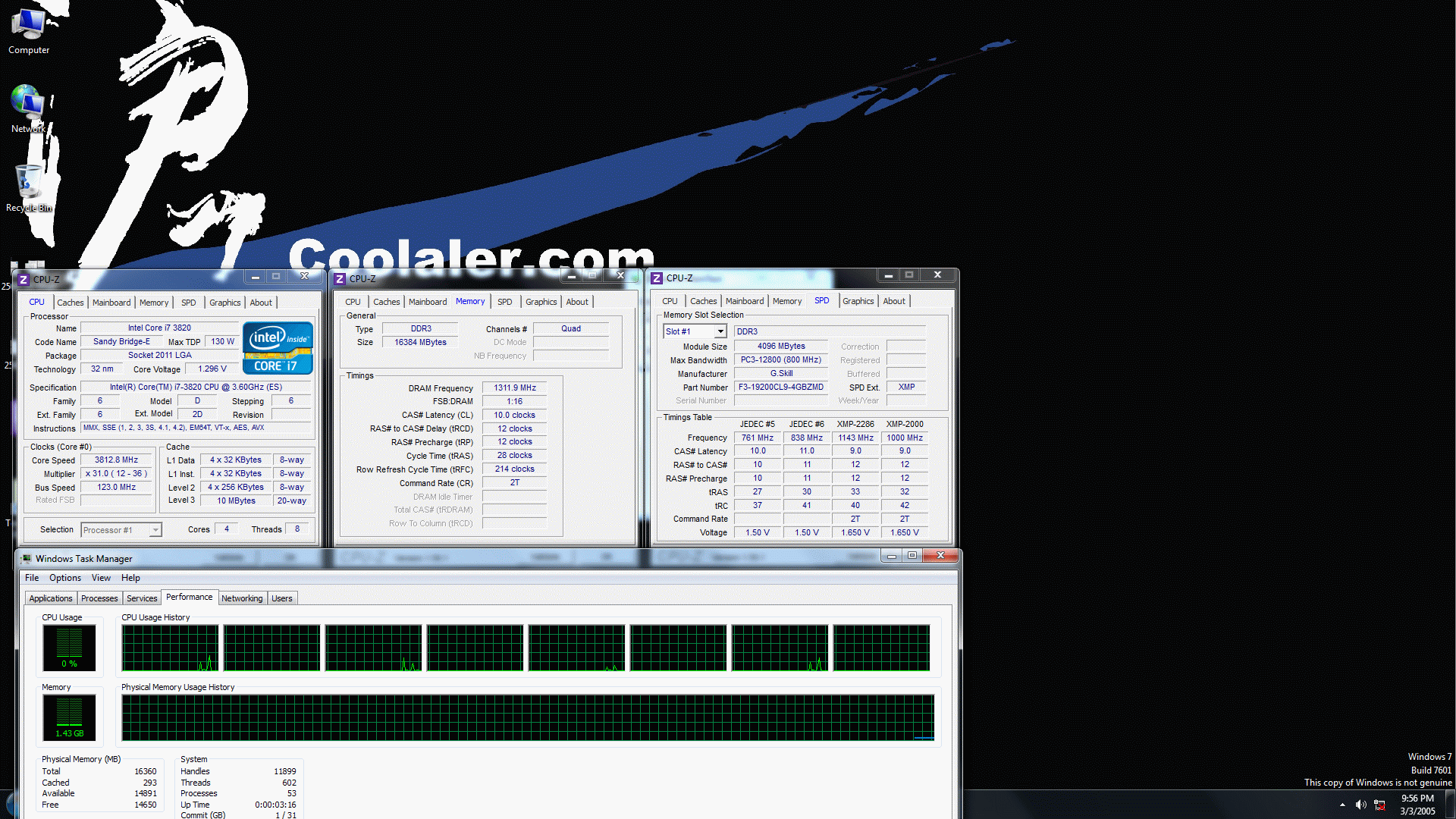Click the Size value 16384 MBytes
1456x819 pixels.
coord(420,343)
